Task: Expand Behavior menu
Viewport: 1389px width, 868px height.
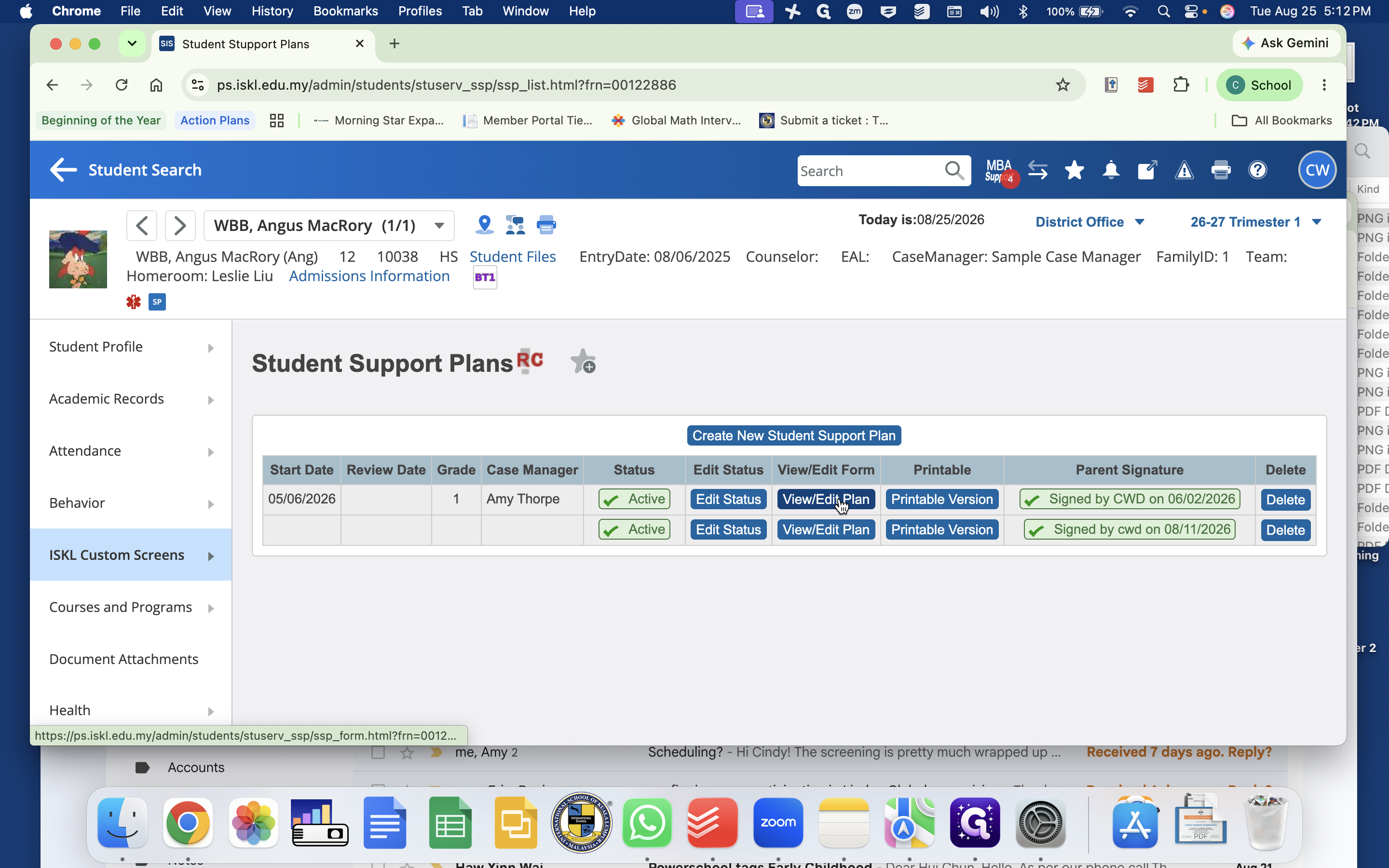Action: click(131, 503)
